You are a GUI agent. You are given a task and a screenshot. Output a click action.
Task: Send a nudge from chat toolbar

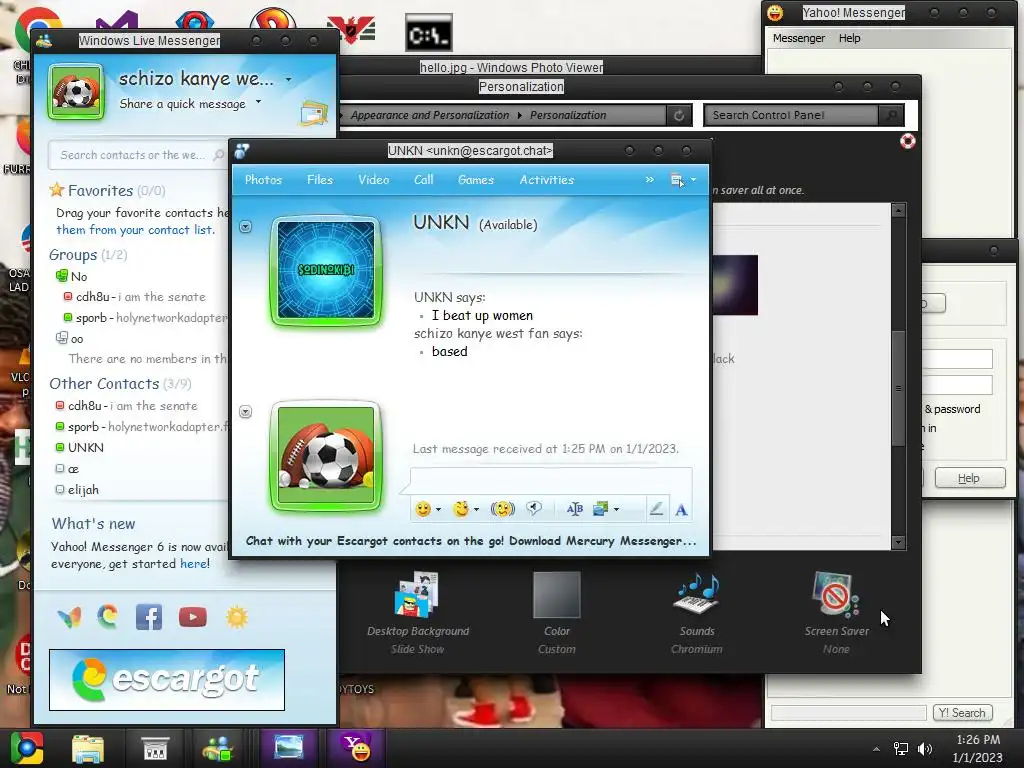[502, 509]
